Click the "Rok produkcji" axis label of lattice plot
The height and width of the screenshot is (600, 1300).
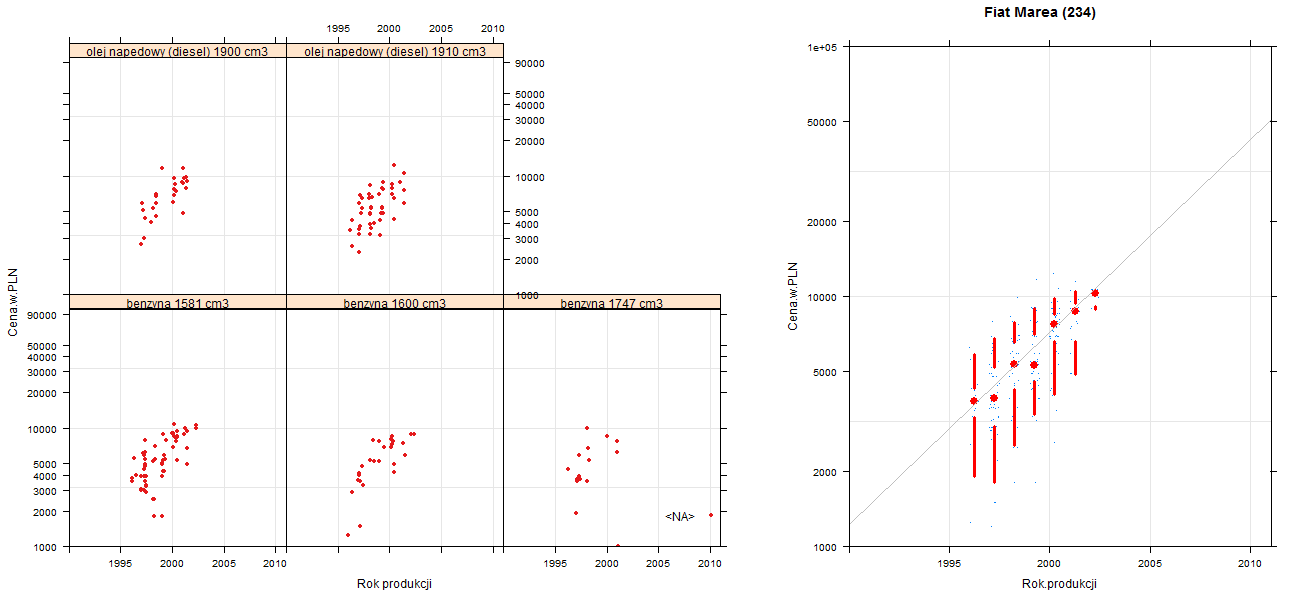394,584
